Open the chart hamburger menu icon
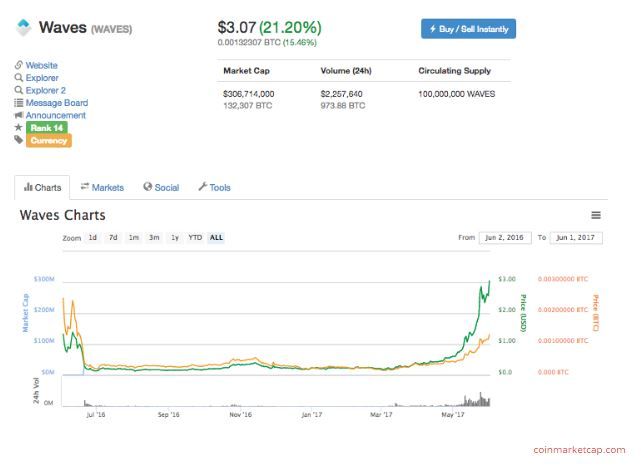The image size is (641, 466). point(596,215)
